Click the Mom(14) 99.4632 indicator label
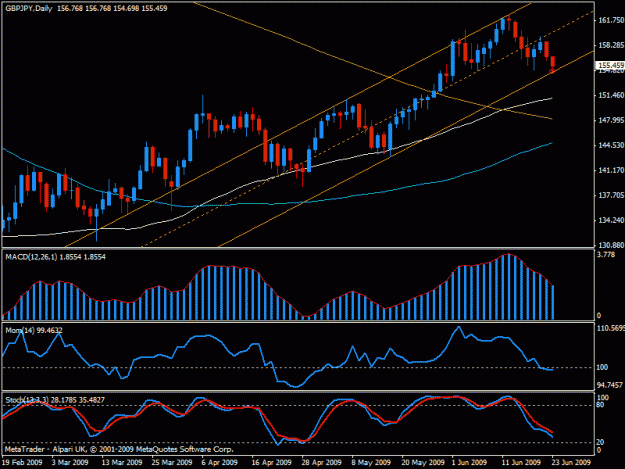The width and height of the screenshot is (625, 469). pyautogui.click(x=34, y=330)
